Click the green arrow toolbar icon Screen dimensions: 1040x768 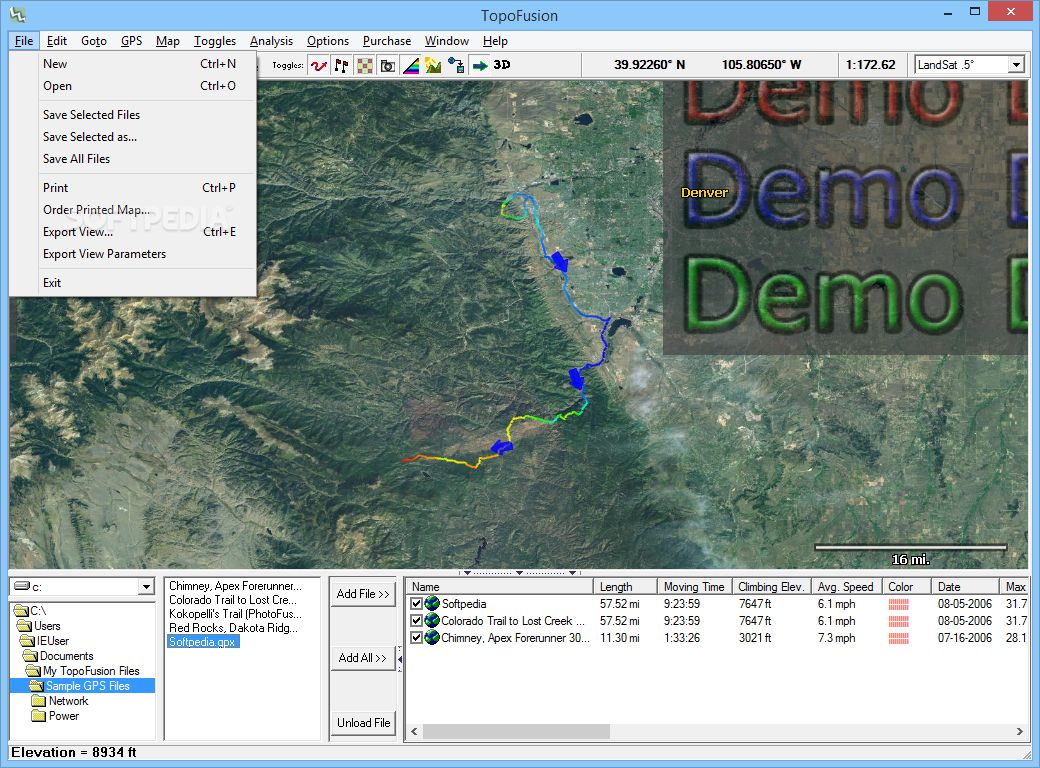coord(480,65)
